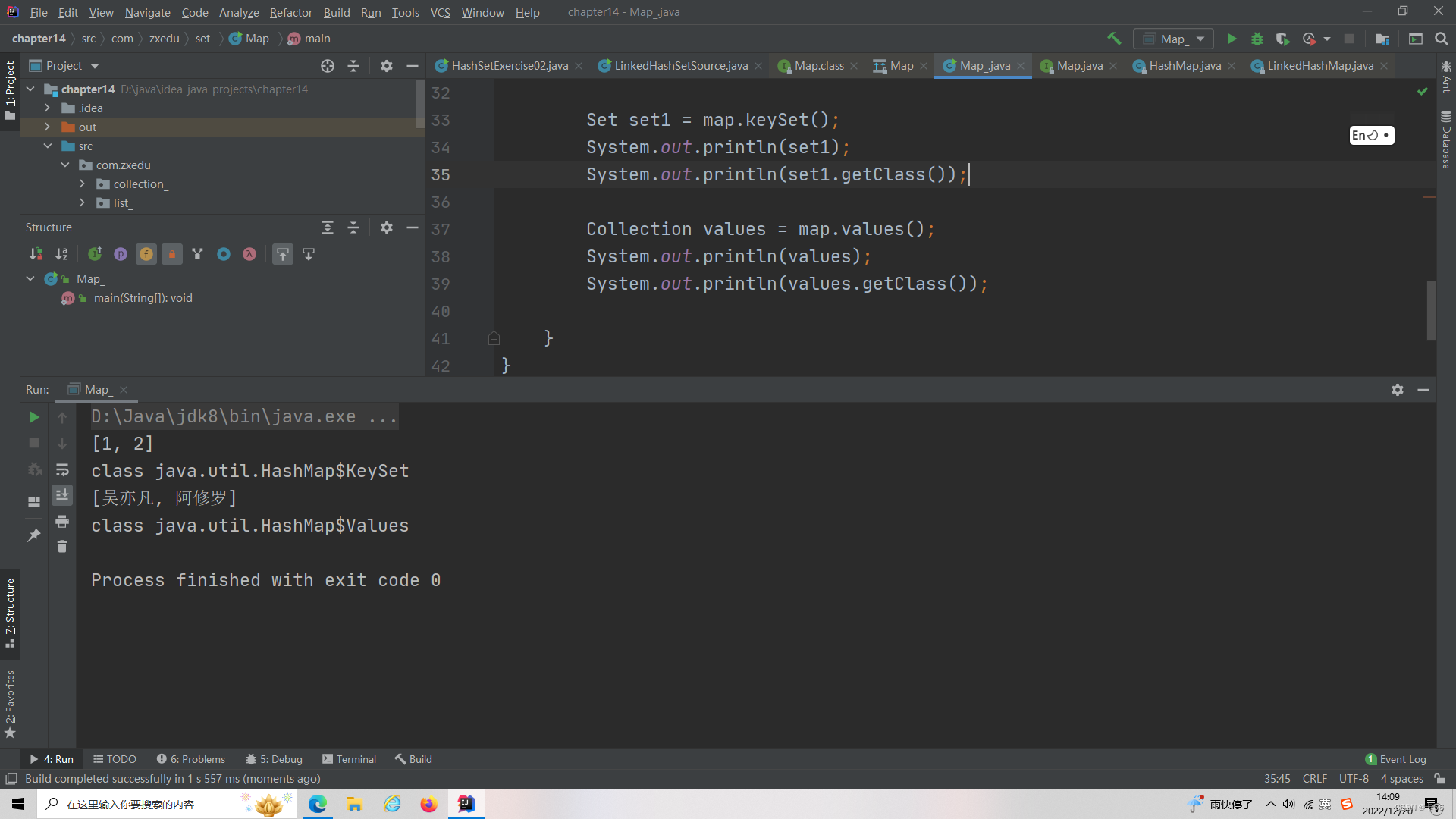Viewport: 1456px width, 819px height.
Task: Start debugging with the bug icon
Action: (x=1257, y=39)
